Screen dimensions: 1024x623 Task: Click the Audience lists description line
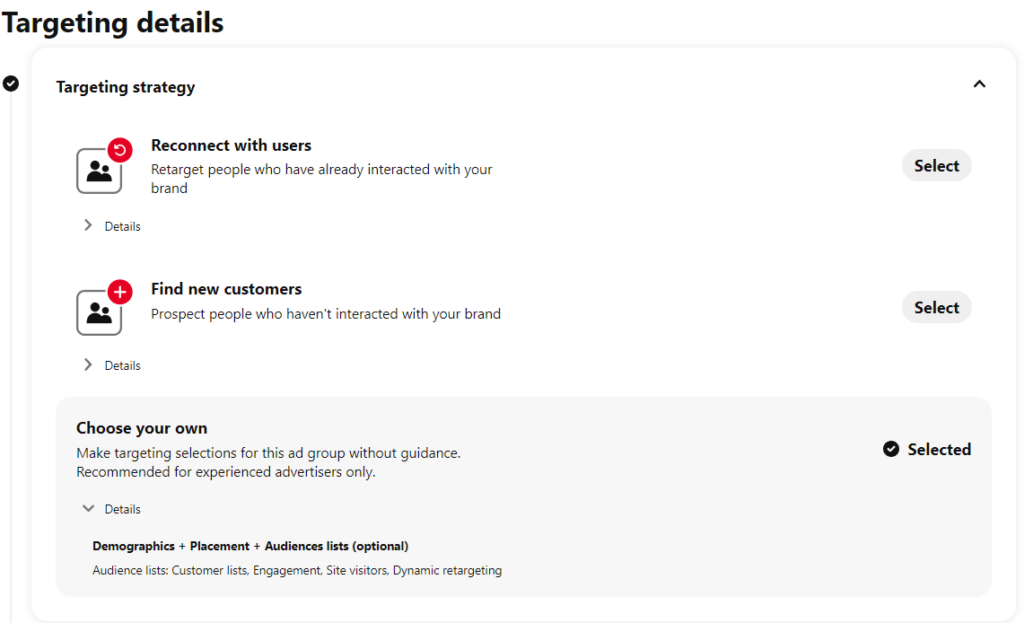[x=297, y=571]
